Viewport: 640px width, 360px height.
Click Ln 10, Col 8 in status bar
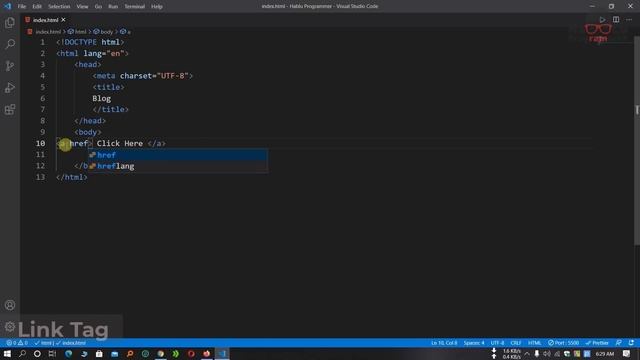tap(444, 343)
